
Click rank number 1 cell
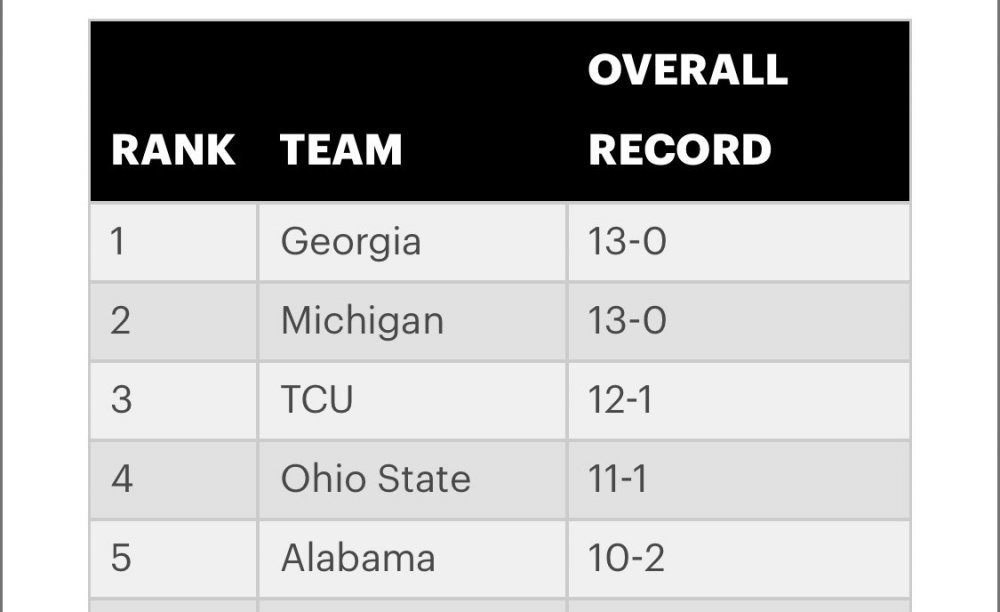[x=119, y=242]
